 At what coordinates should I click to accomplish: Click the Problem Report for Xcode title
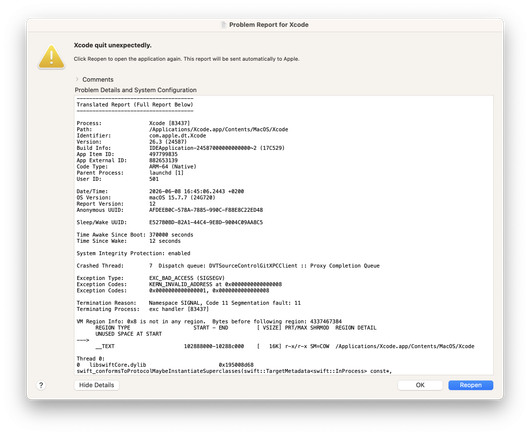pos(269,25)
